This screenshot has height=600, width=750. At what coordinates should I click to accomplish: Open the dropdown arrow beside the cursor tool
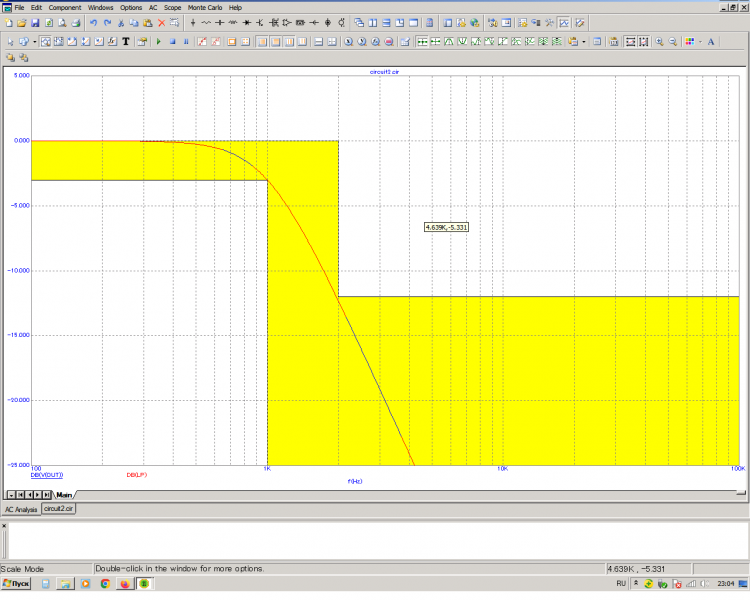coord(34,41)
